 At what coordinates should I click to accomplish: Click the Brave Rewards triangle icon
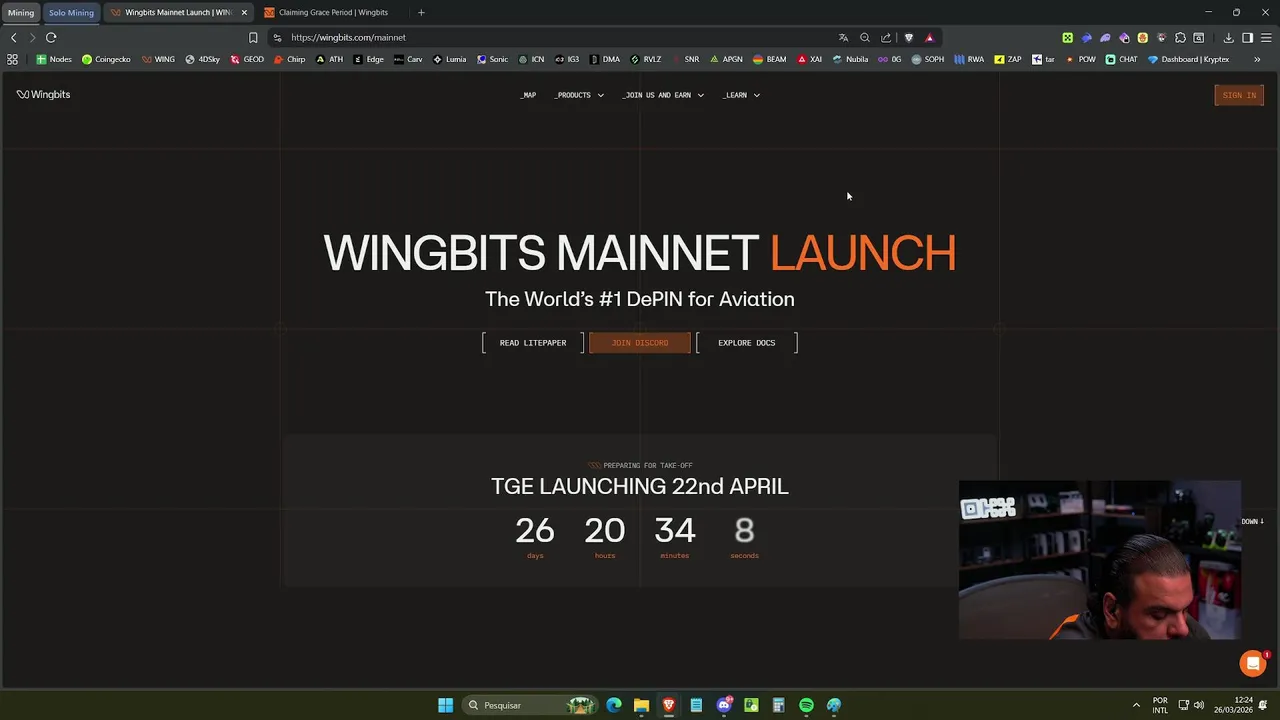(x=929, y=37)
